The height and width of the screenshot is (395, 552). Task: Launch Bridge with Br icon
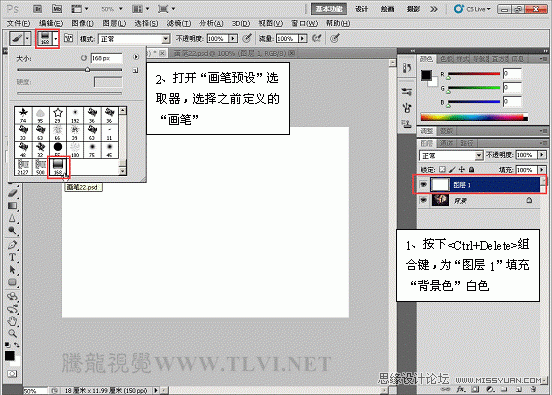38,9
